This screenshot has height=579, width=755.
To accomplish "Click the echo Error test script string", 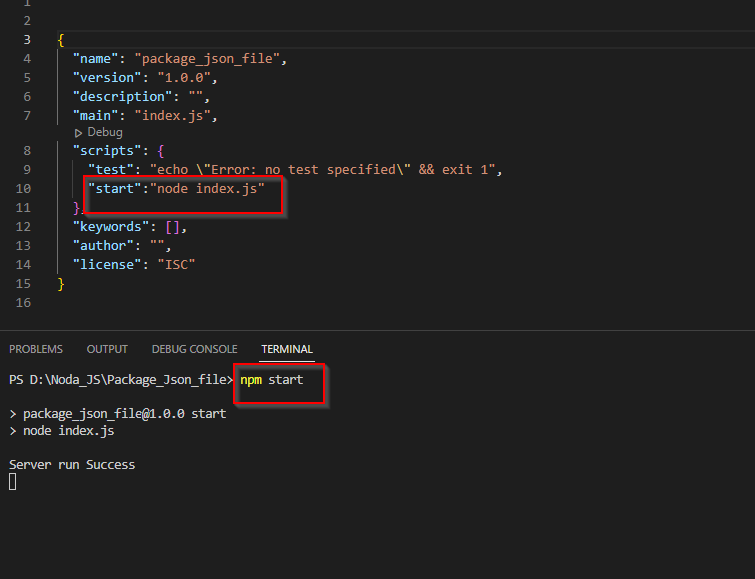I will click(x=323, y=170).
